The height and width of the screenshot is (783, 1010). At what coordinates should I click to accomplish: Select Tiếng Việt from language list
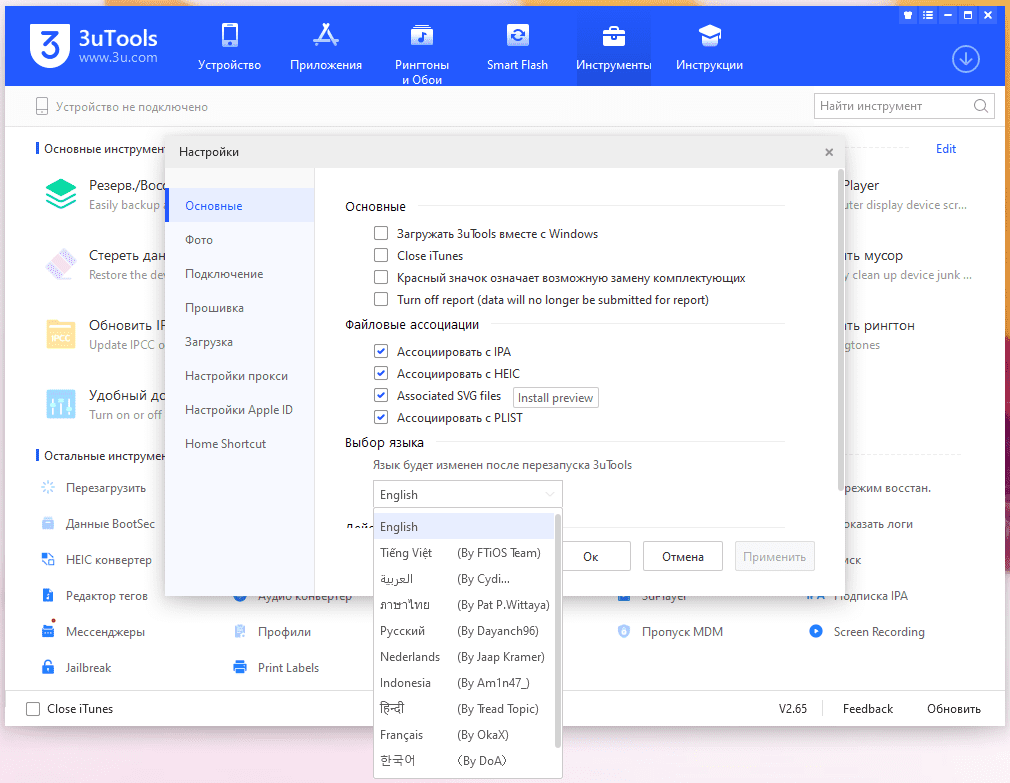pyautogui.click(x=464, y=552)
